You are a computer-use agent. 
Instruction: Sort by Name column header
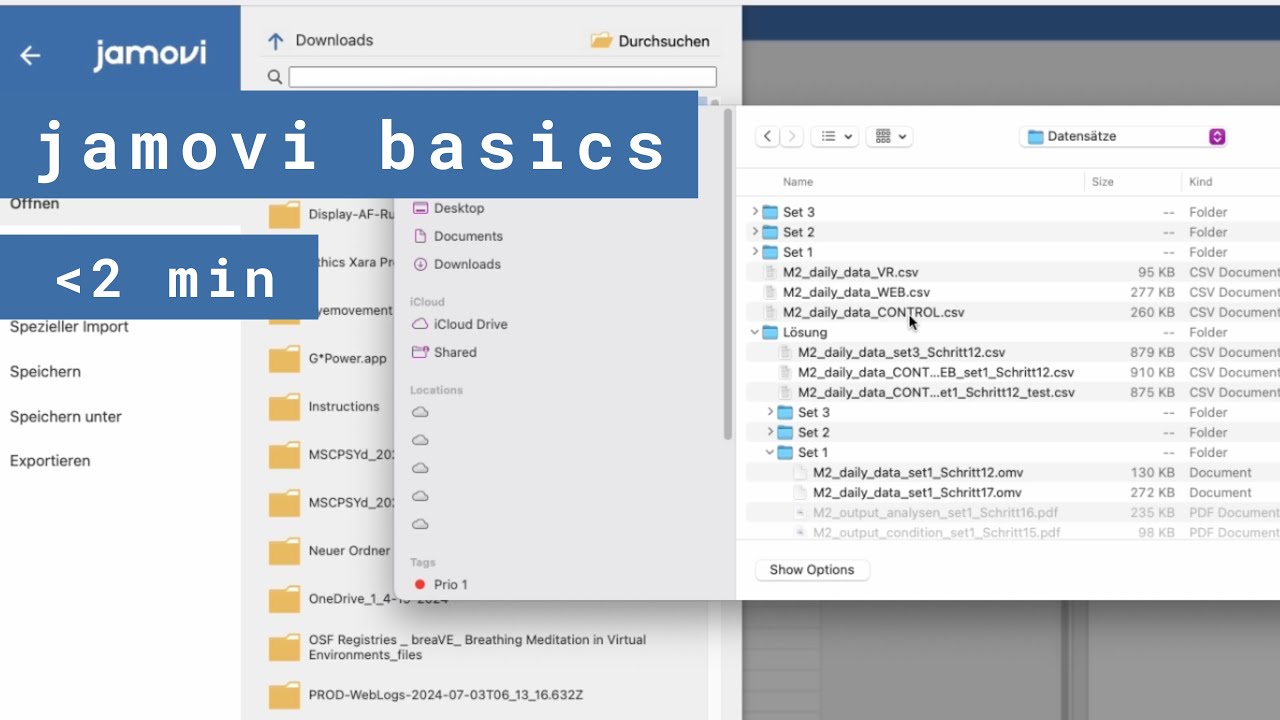[x=798, y=182]
